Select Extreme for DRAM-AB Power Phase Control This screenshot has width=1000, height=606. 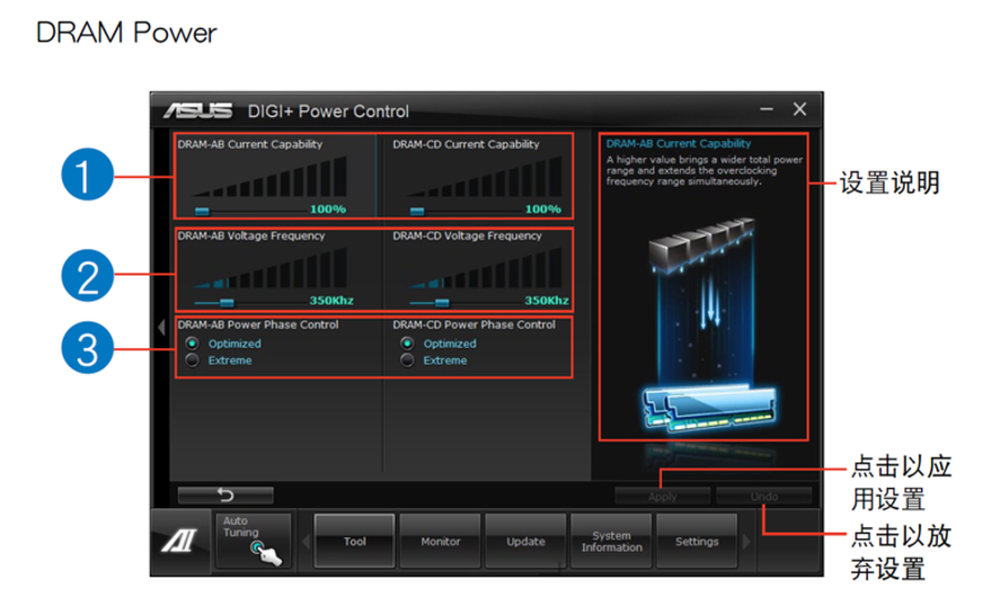tap(192, 360)
